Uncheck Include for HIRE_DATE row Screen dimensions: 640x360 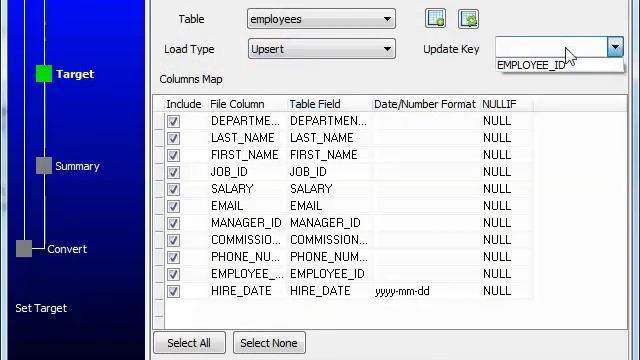[173, 291]
